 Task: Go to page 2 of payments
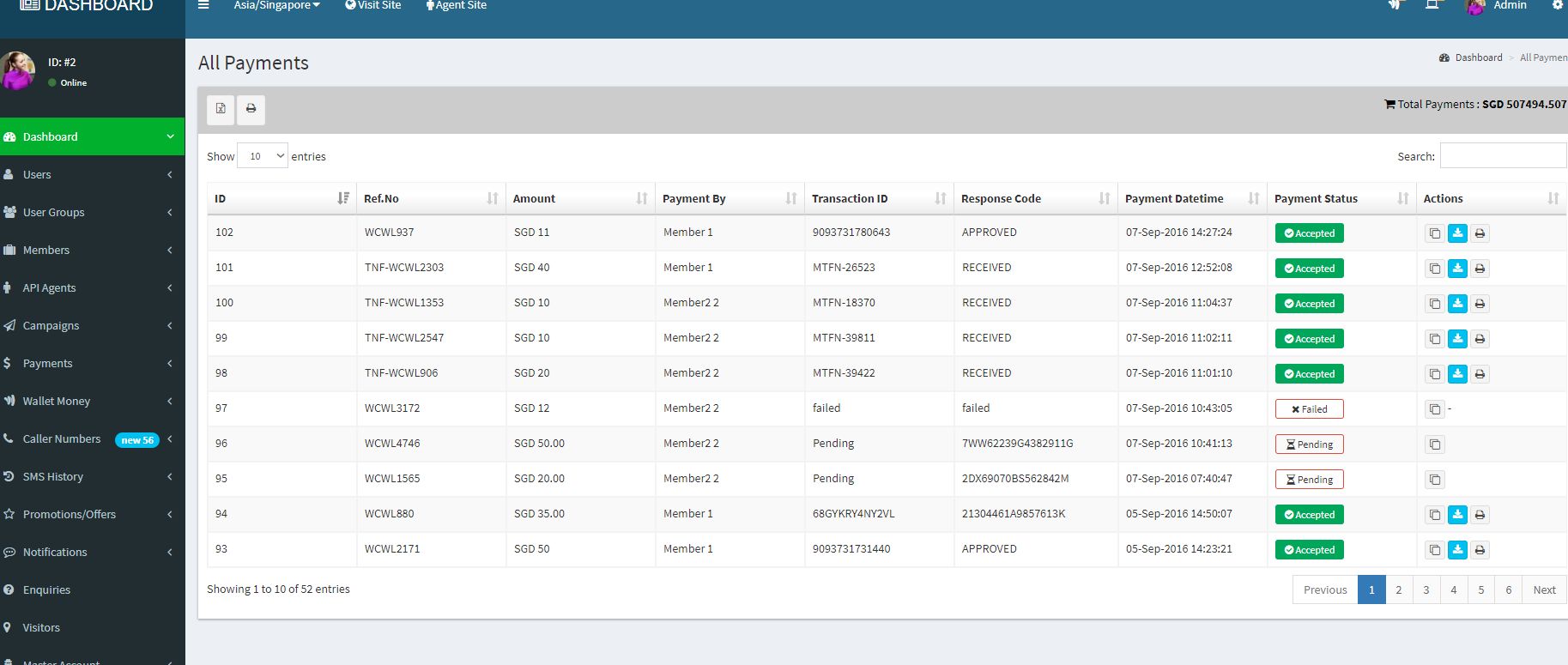point(1398,589)
